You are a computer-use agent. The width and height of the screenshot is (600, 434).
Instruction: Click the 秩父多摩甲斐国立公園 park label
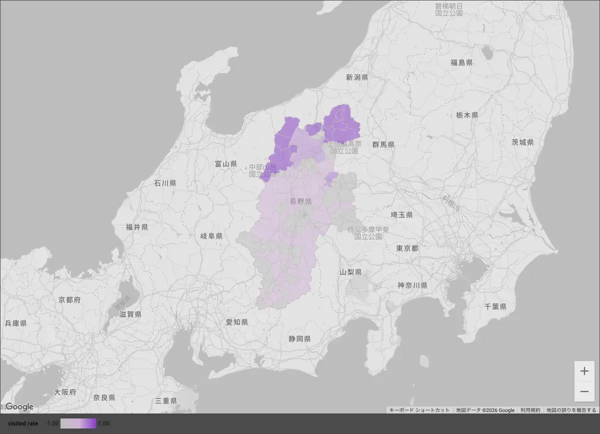pos(368,233)
